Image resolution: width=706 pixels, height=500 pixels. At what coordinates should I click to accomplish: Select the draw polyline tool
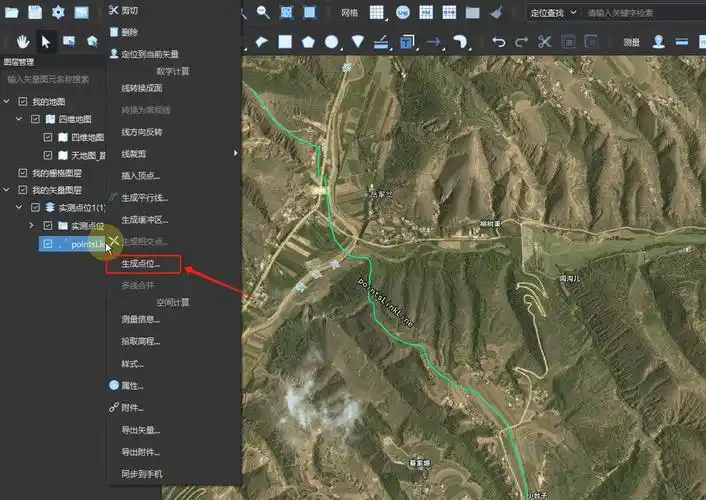point(261,42)
